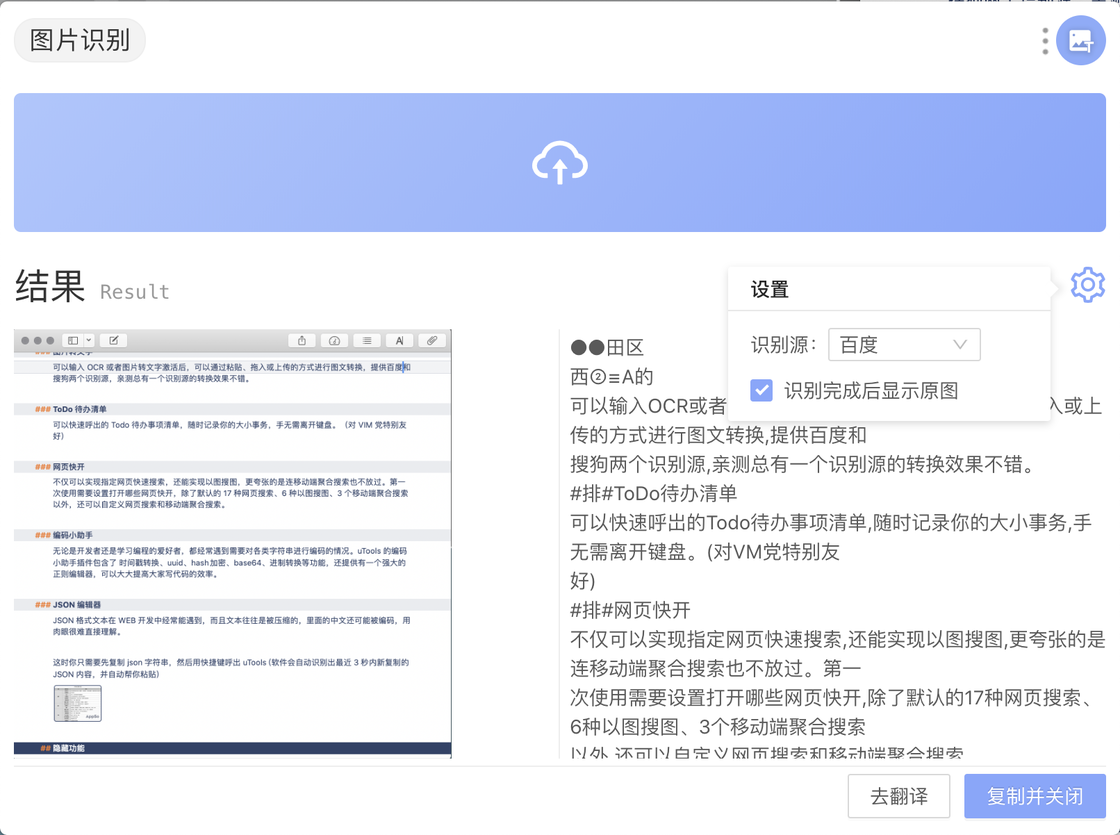Image resolution: width=1120 pixels, height=835 pixels.
Task: Click the compose note icon in the preview
Action: point(113,340)
